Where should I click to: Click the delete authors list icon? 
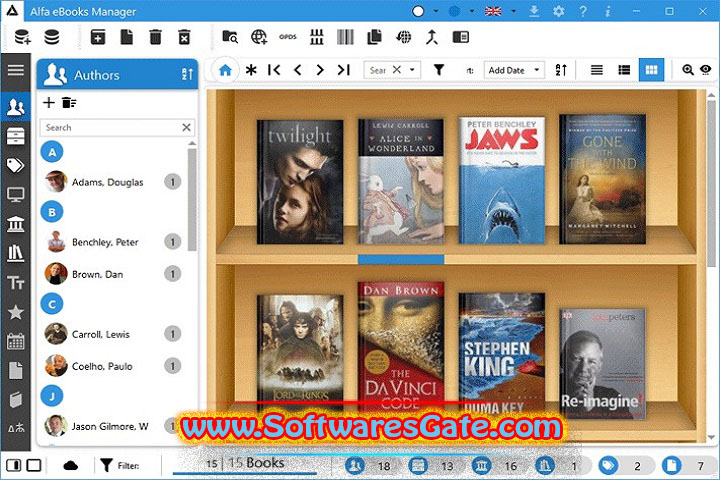pos(69,102)
